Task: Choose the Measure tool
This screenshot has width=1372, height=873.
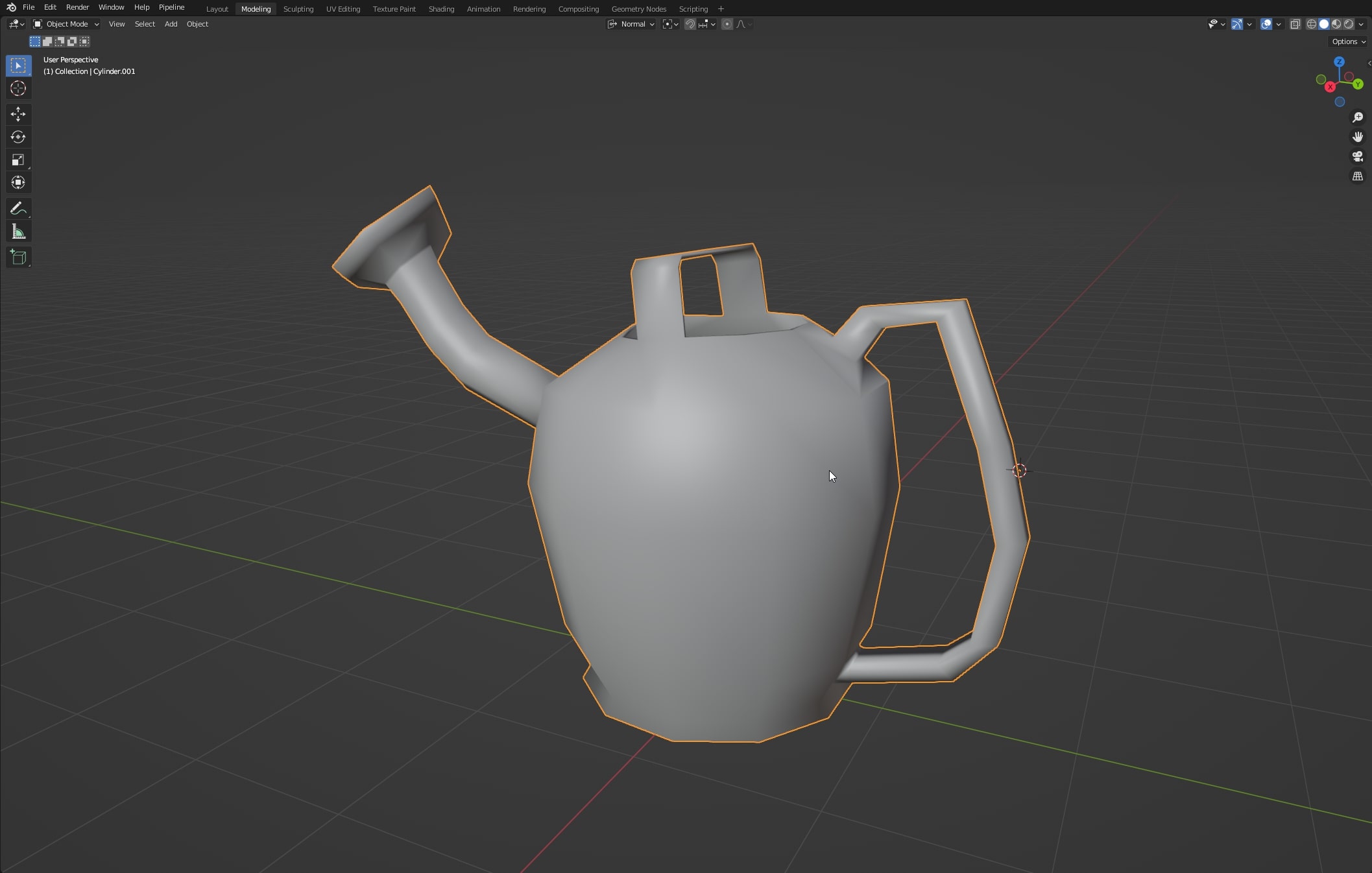Action: pyautogui.click(x=18, y=232)
